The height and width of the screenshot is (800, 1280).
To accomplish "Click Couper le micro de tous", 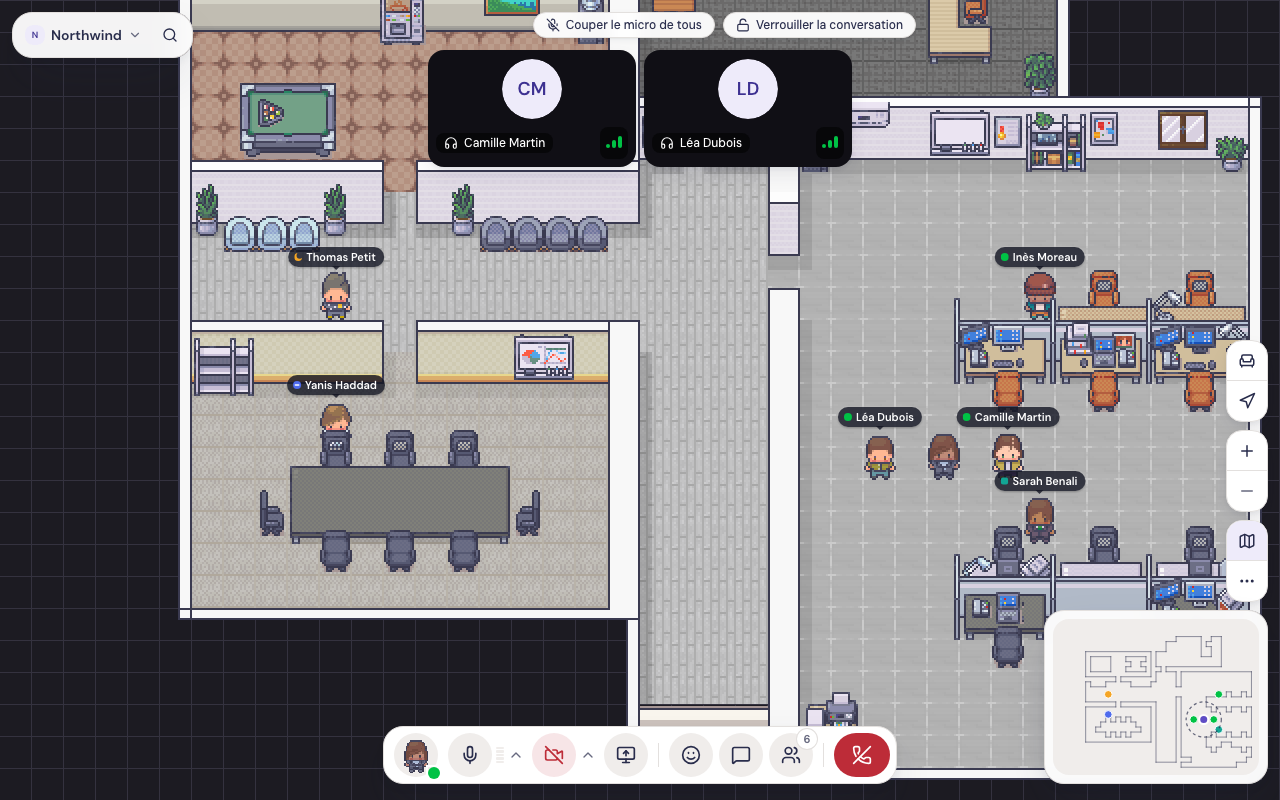I will (624, 25).
